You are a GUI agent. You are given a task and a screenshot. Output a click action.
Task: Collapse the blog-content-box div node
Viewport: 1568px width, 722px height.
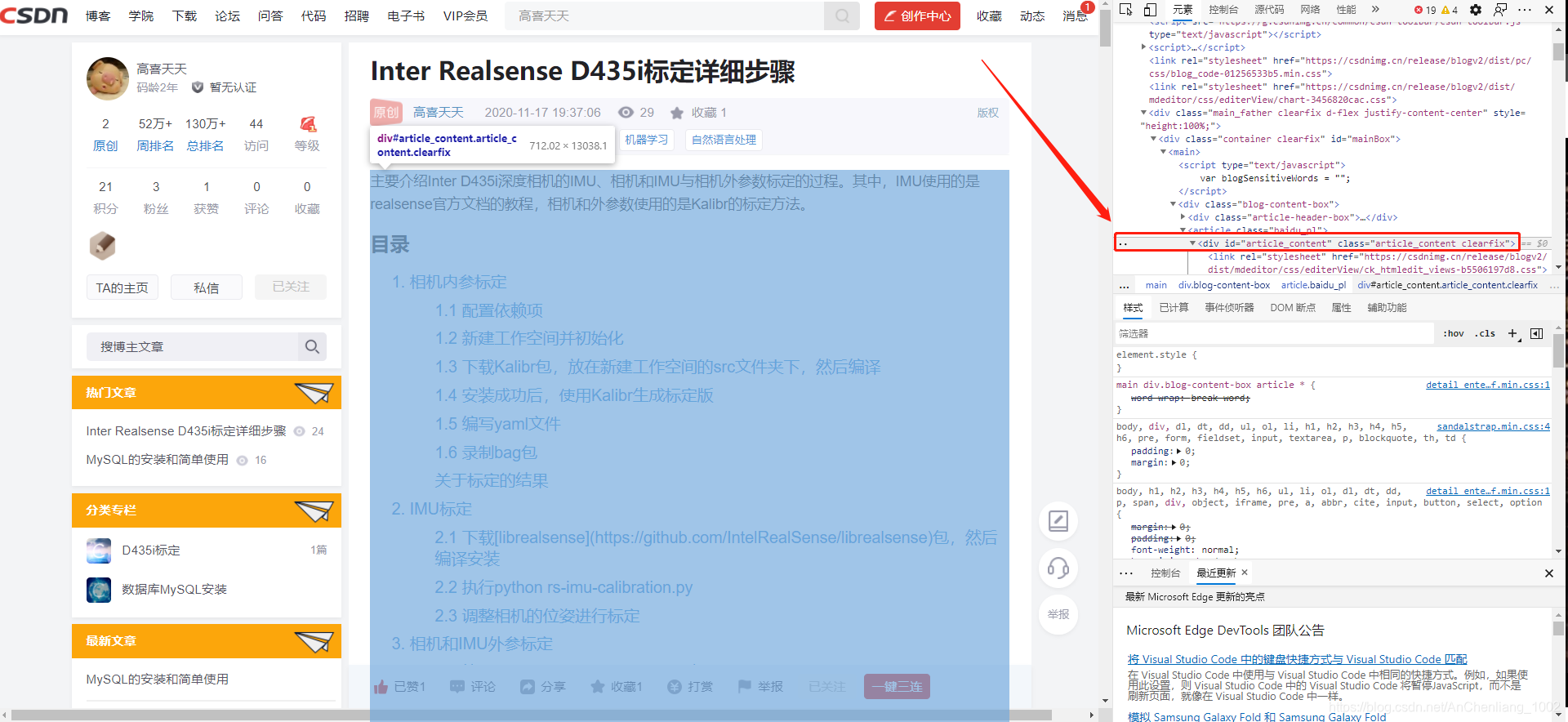coord(1174,204)
